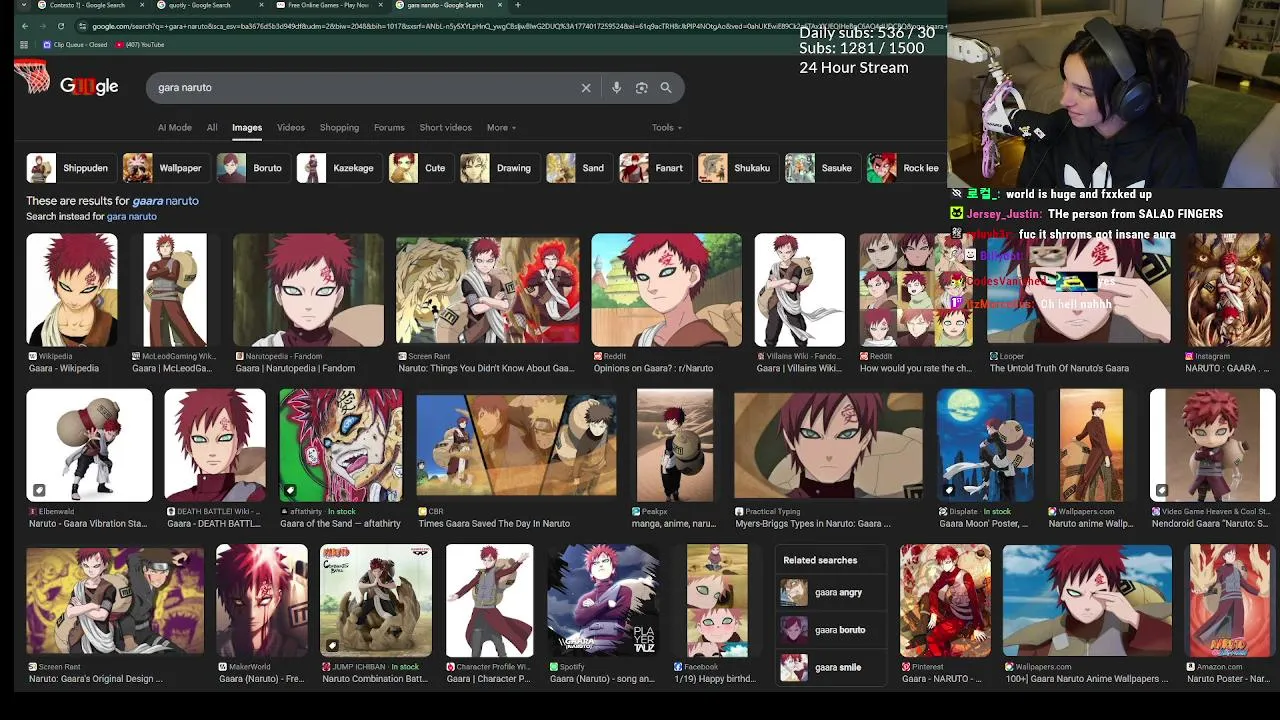Expand the Tools dropdown
The width and height of the screenshot is (1280, 720).
(x=667, y=128)
